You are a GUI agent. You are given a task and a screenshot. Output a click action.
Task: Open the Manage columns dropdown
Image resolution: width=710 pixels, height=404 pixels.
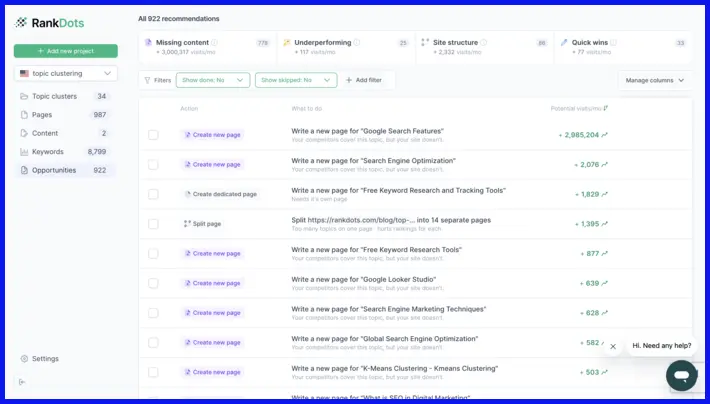[655, 80]
